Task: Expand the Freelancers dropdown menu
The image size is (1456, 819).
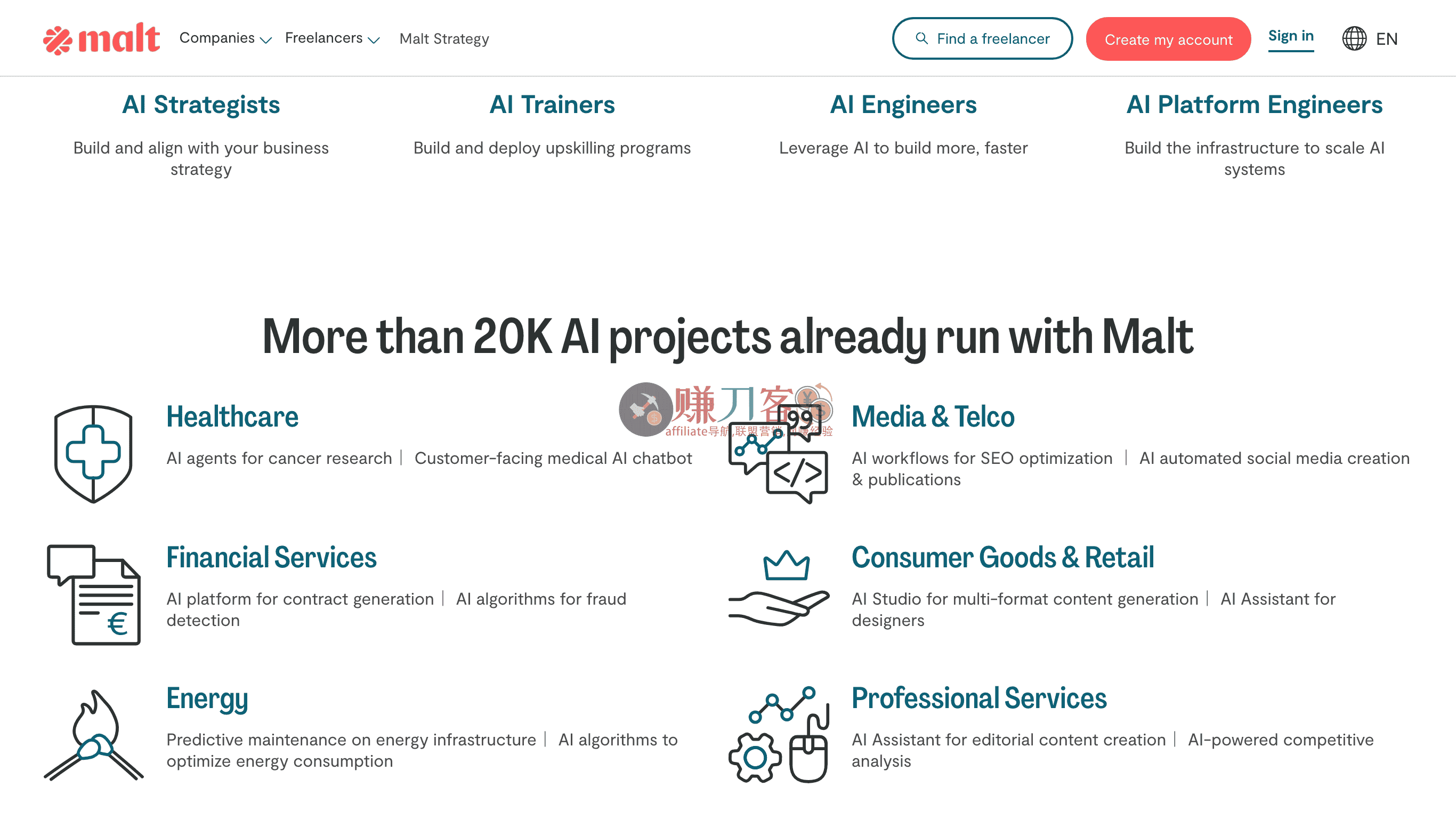Action: click(x=332, y=38)
